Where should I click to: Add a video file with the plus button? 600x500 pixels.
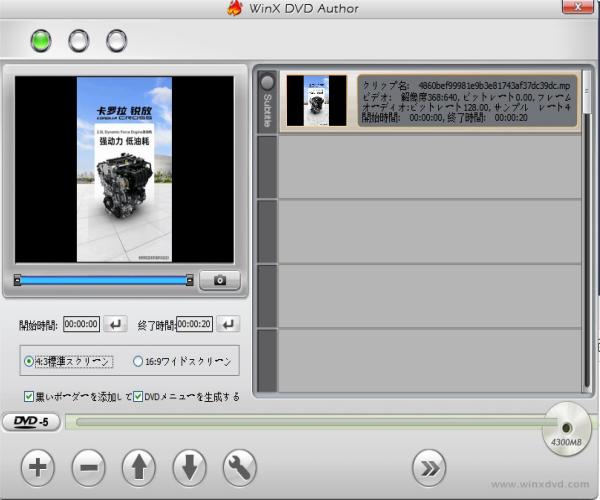tap(38, 468)
